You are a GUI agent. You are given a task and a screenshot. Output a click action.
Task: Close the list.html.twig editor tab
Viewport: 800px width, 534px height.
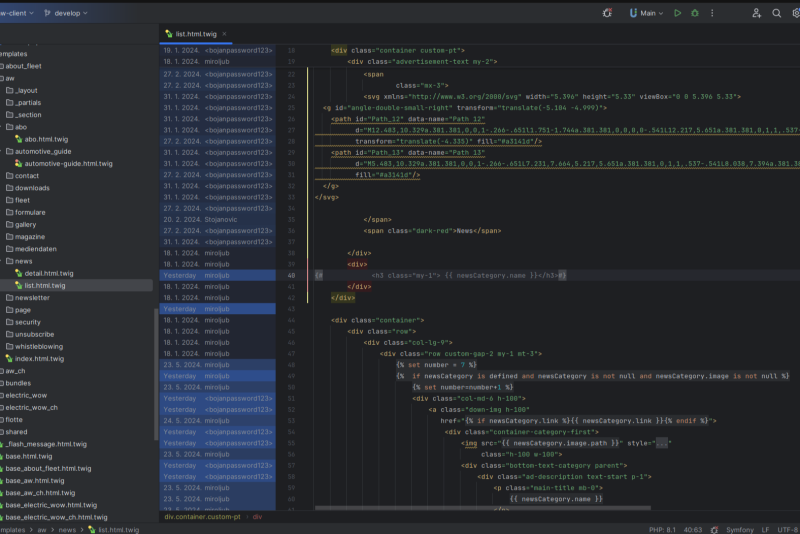click(226, 34)
